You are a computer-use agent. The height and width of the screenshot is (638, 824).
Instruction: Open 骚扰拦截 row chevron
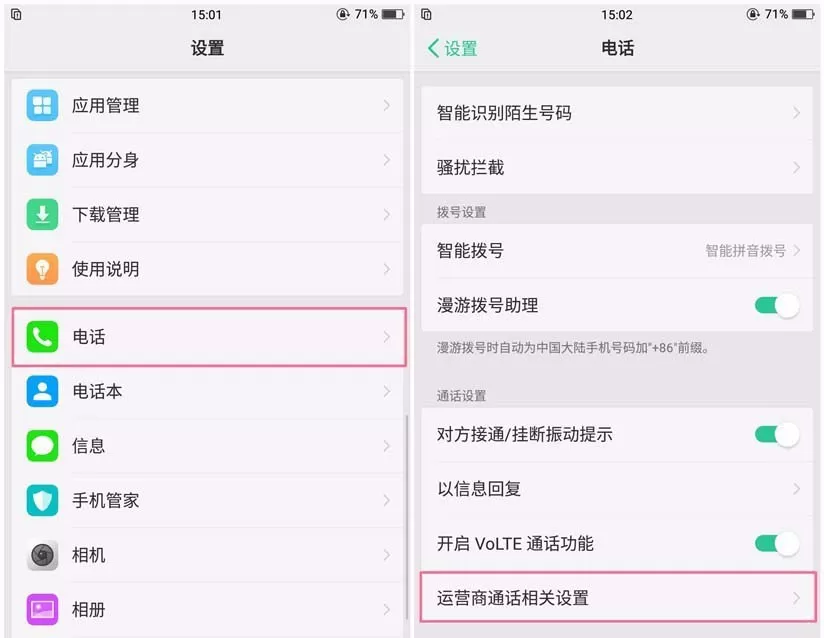pos(797,168)
